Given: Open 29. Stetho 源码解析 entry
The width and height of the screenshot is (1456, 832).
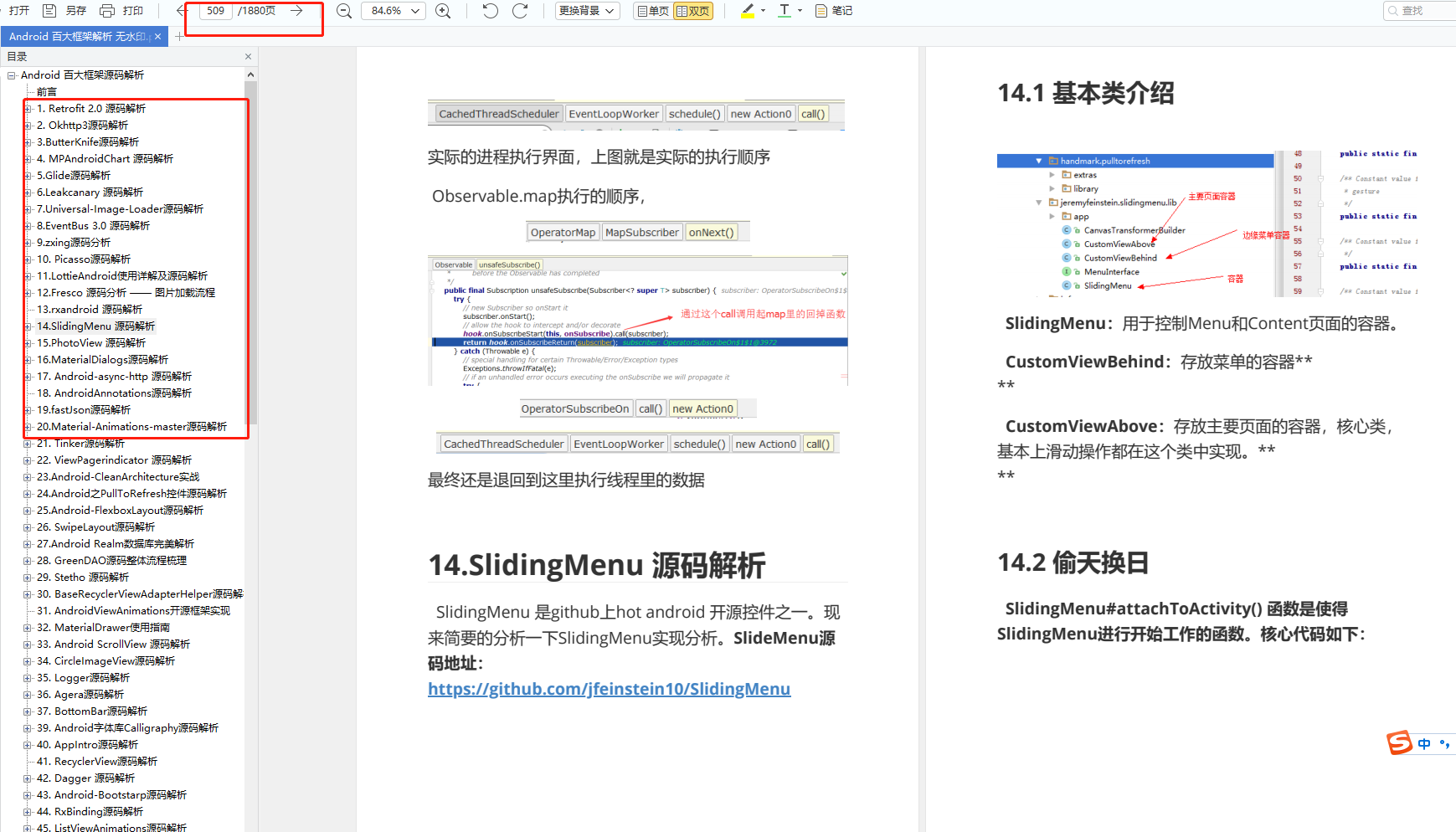Looking at the screenshot, I should [x=83, y=578].
